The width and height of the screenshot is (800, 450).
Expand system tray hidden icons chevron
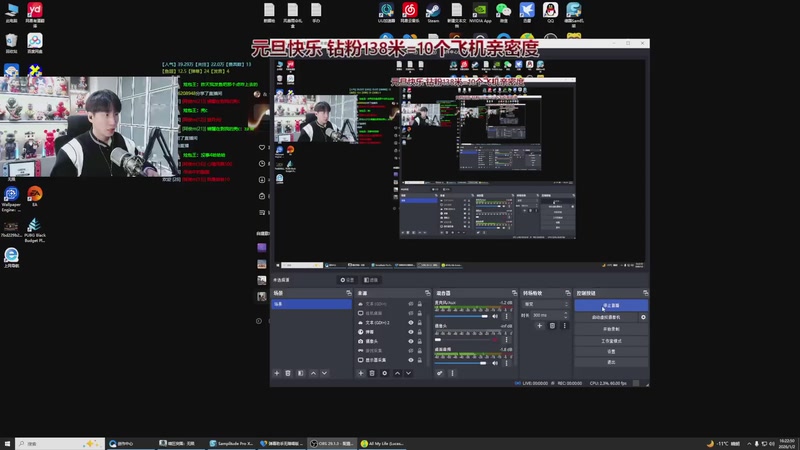(748, 443)
